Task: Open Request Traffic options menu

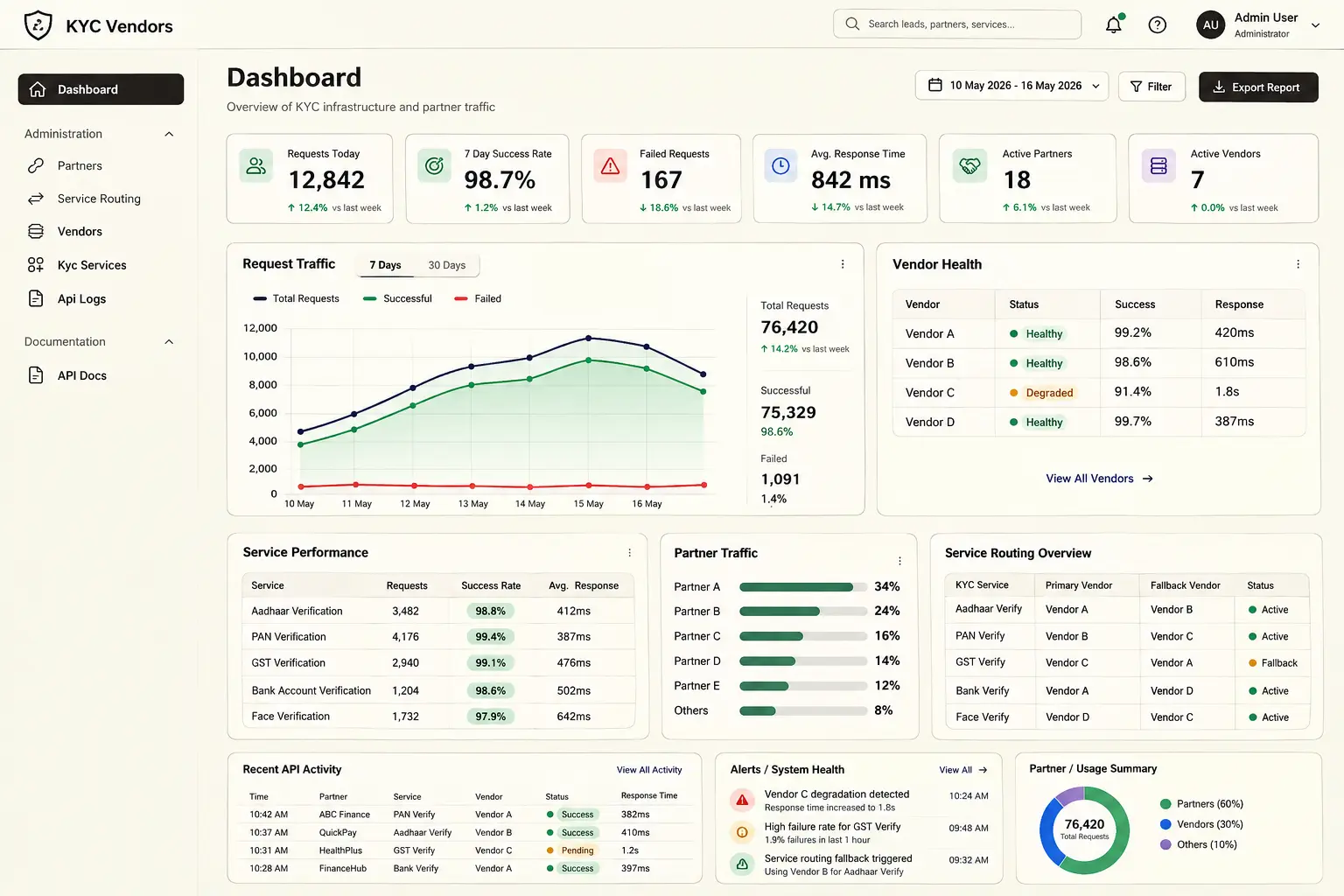Action: 843,264
